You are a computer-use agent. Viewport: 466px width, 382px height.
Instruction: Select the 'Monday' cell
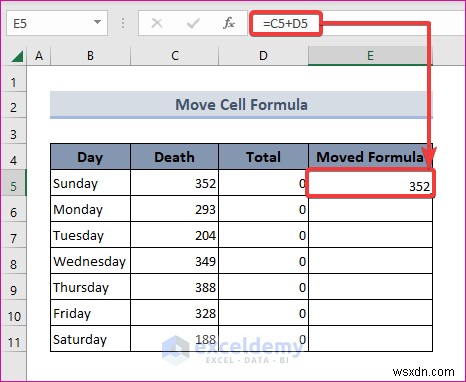[x=90, y=209]
